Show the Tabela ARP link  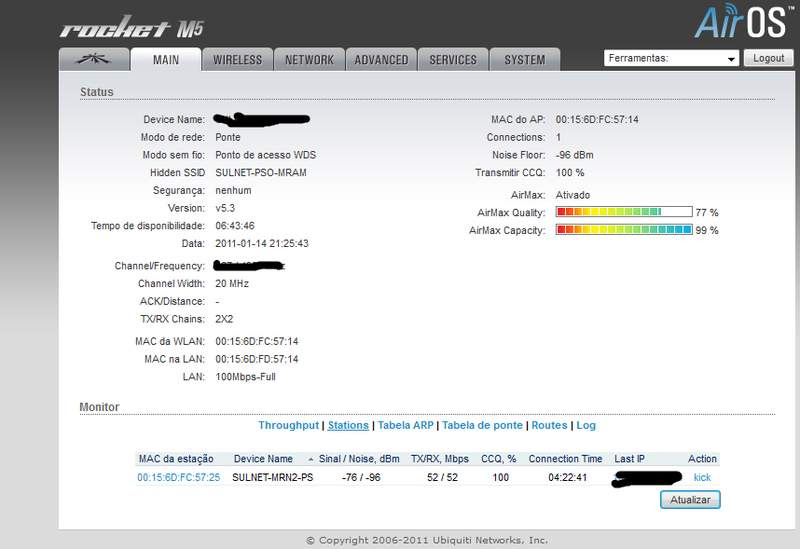(x=406, y=425)
